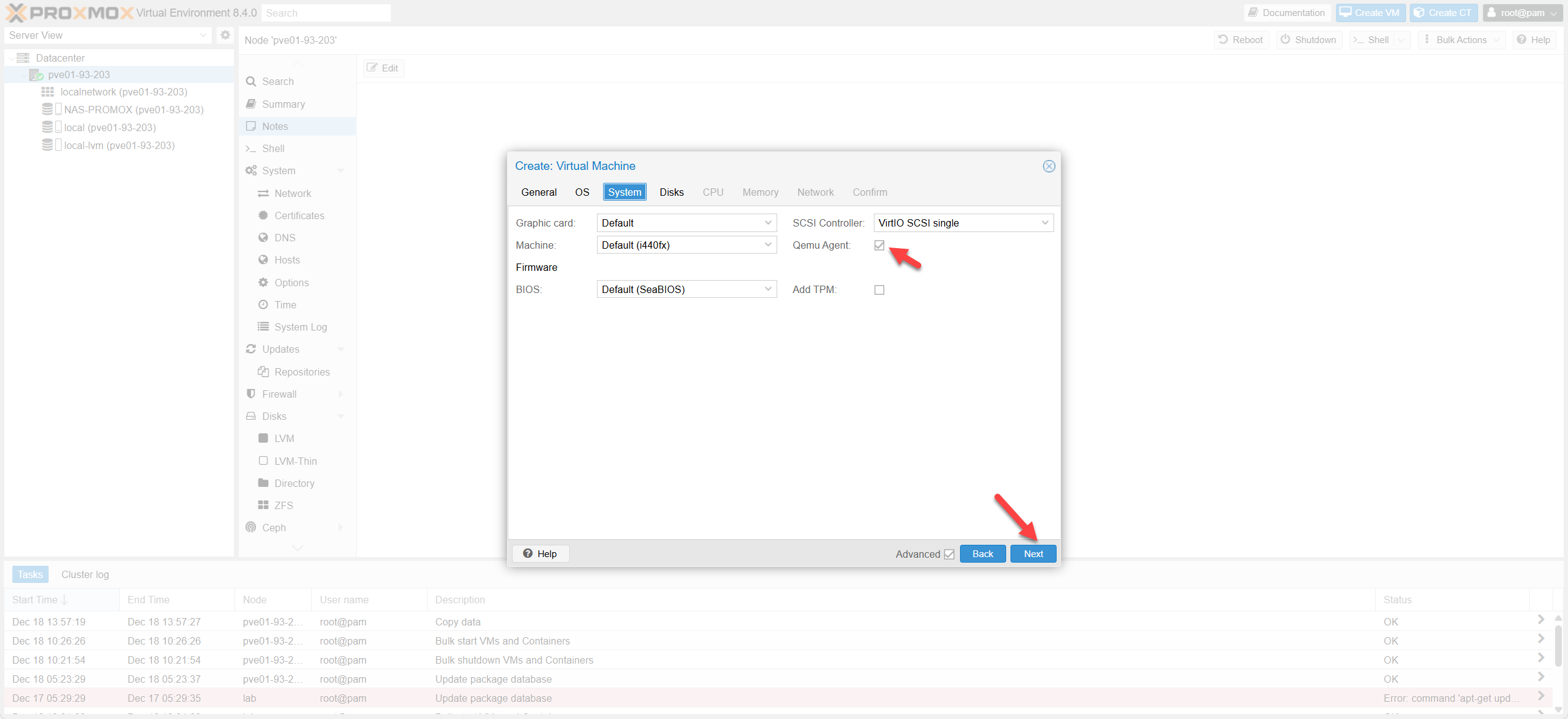Collapse the Datacenter tree node
Viewport: 1568px width, 719px height.
[x=11, y=57]
